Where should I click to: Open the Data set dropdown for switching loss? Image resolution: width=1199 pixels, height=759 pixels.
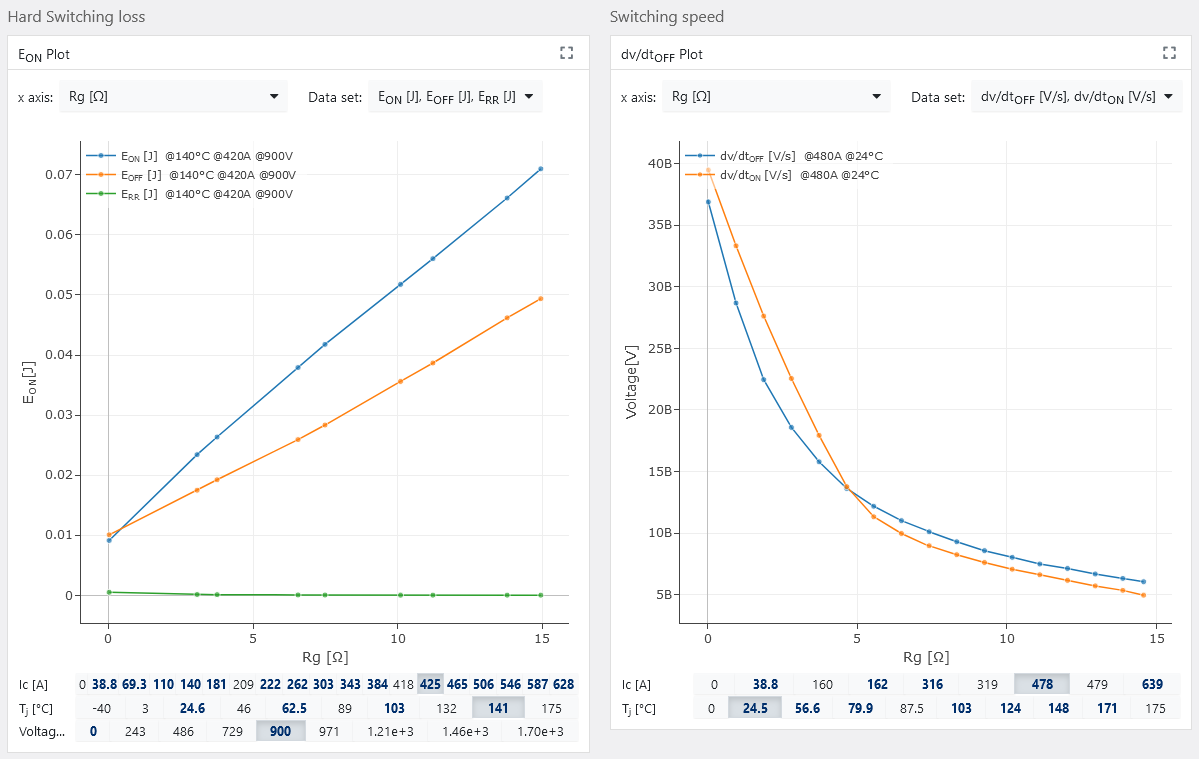(x=455, y=97)
